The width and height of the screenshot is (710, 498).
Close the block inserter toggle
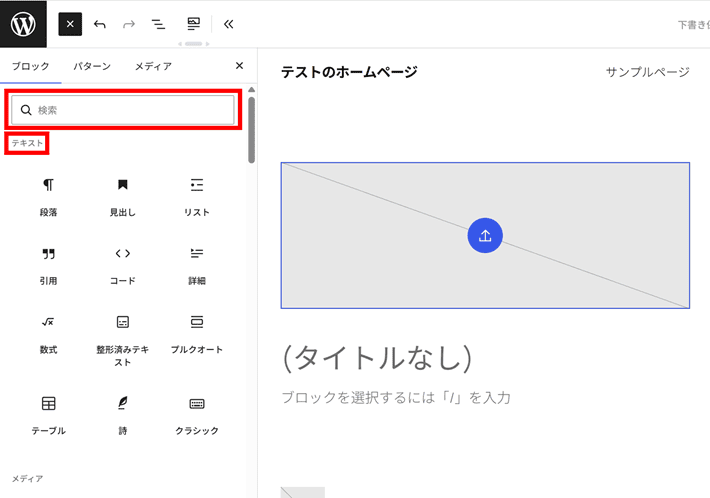pos(70,24)
